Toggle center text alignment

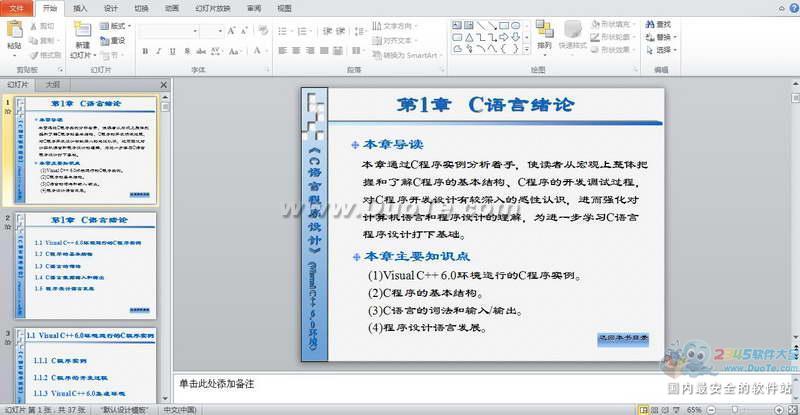click(296, 51)
